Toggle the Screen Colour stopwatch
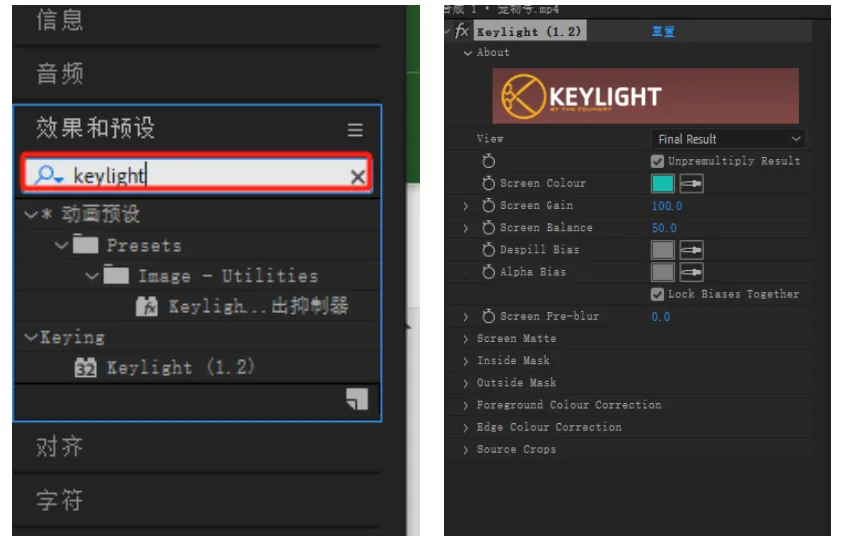Viewport: 842px width, 548px height. tap(488, 184)
